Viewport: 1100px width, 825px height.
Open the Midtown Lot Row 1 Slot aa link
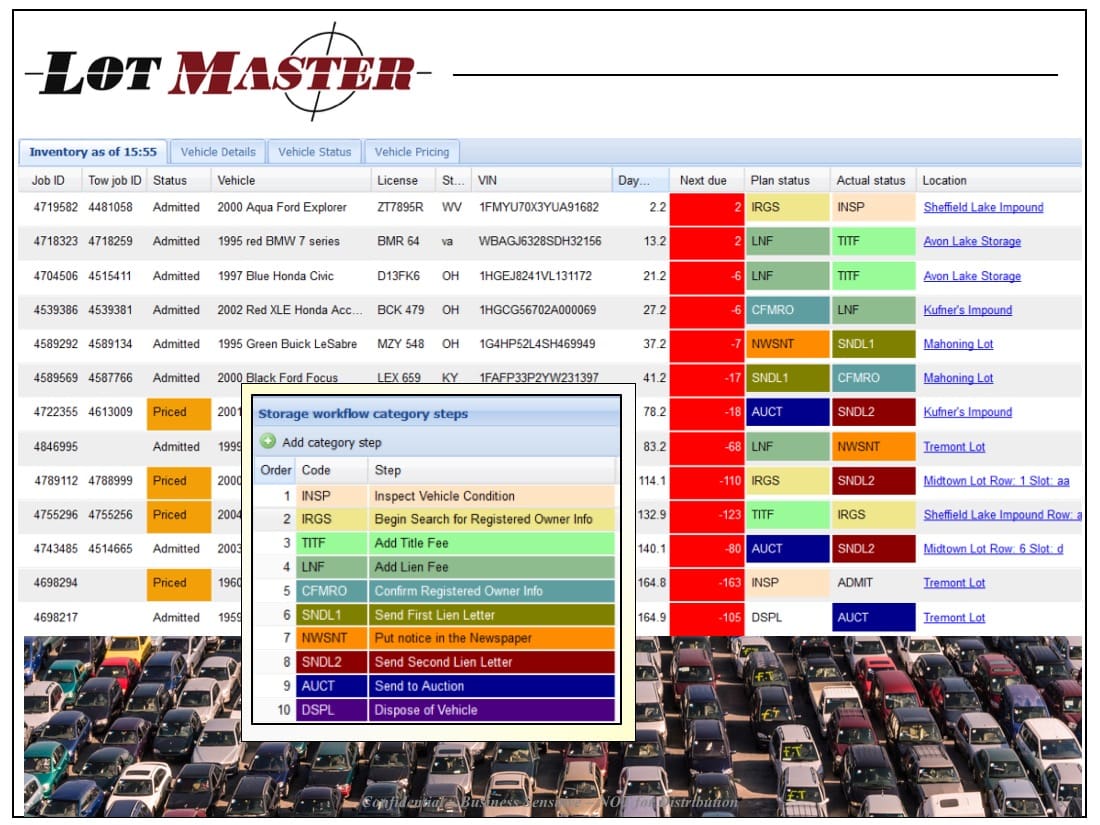997,481
